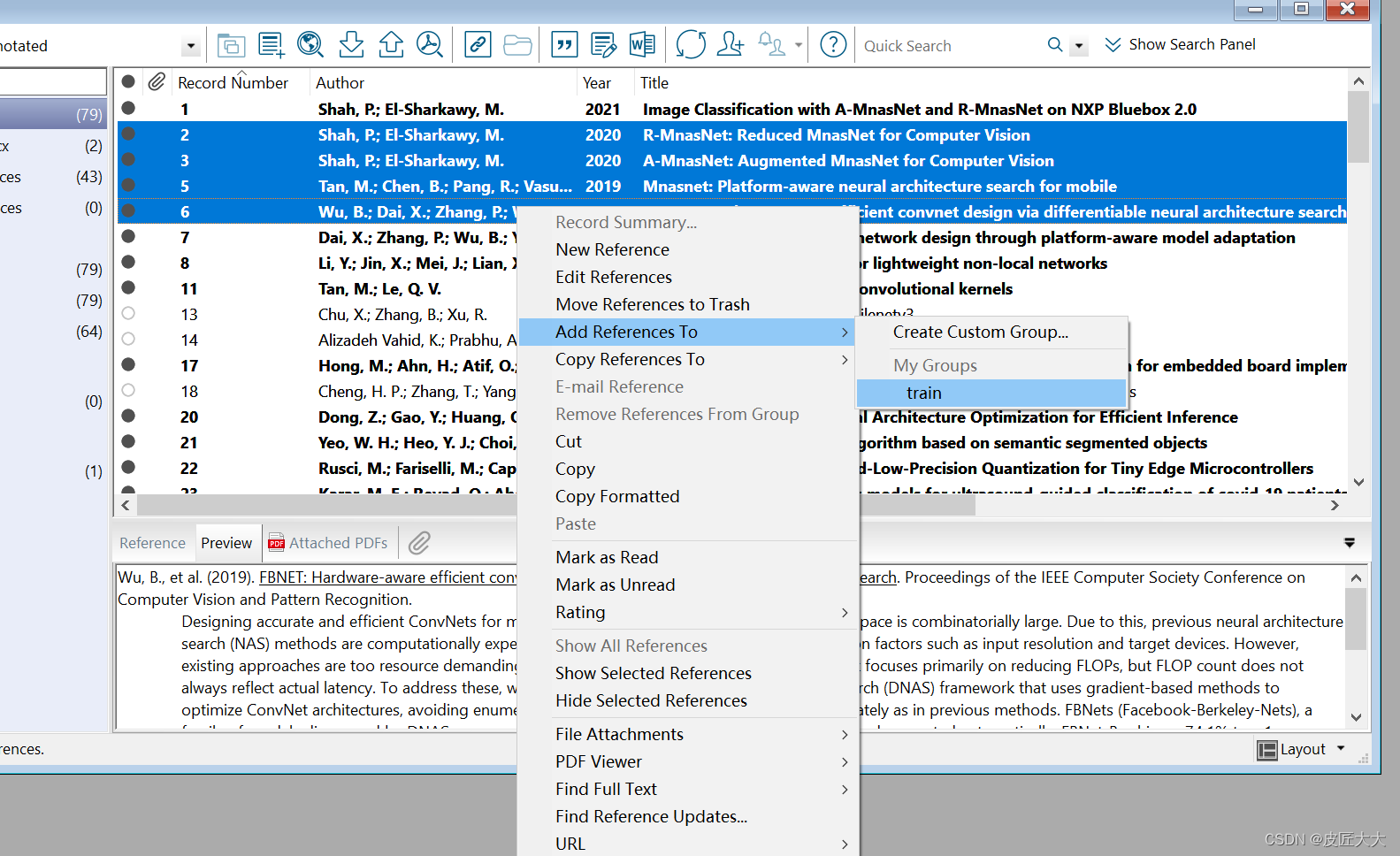Click the read-status dot column header
Screen dimensions: 1400x856
128,81
